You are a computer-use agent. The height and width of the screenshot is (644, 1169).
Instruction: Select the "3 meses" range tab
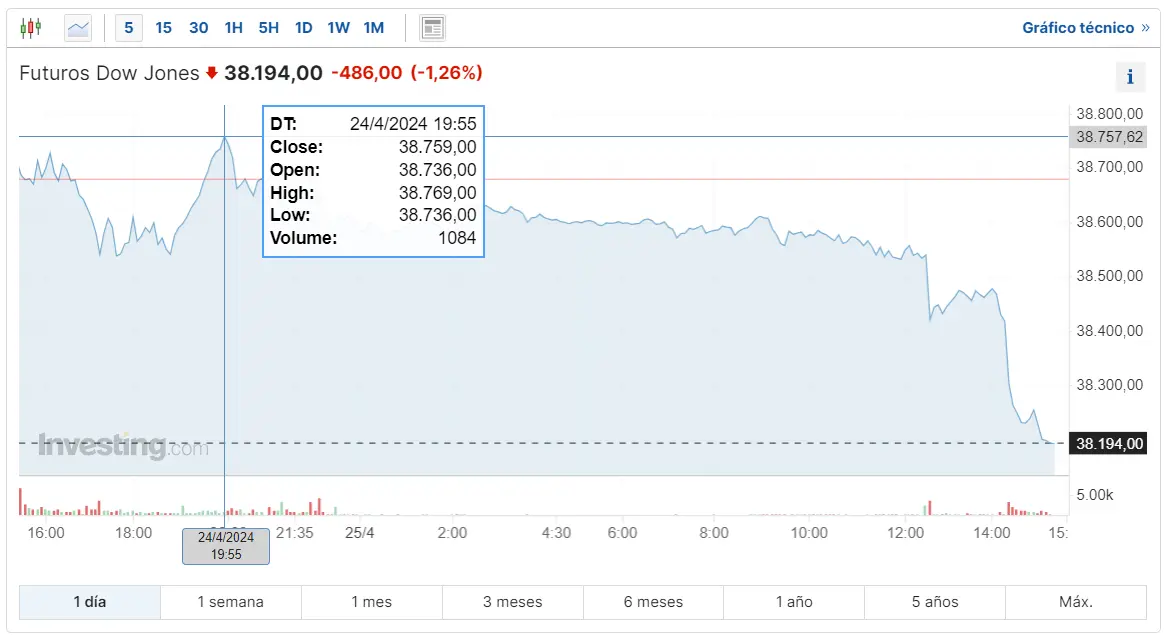pyautogui.click(x=512, y=602)
